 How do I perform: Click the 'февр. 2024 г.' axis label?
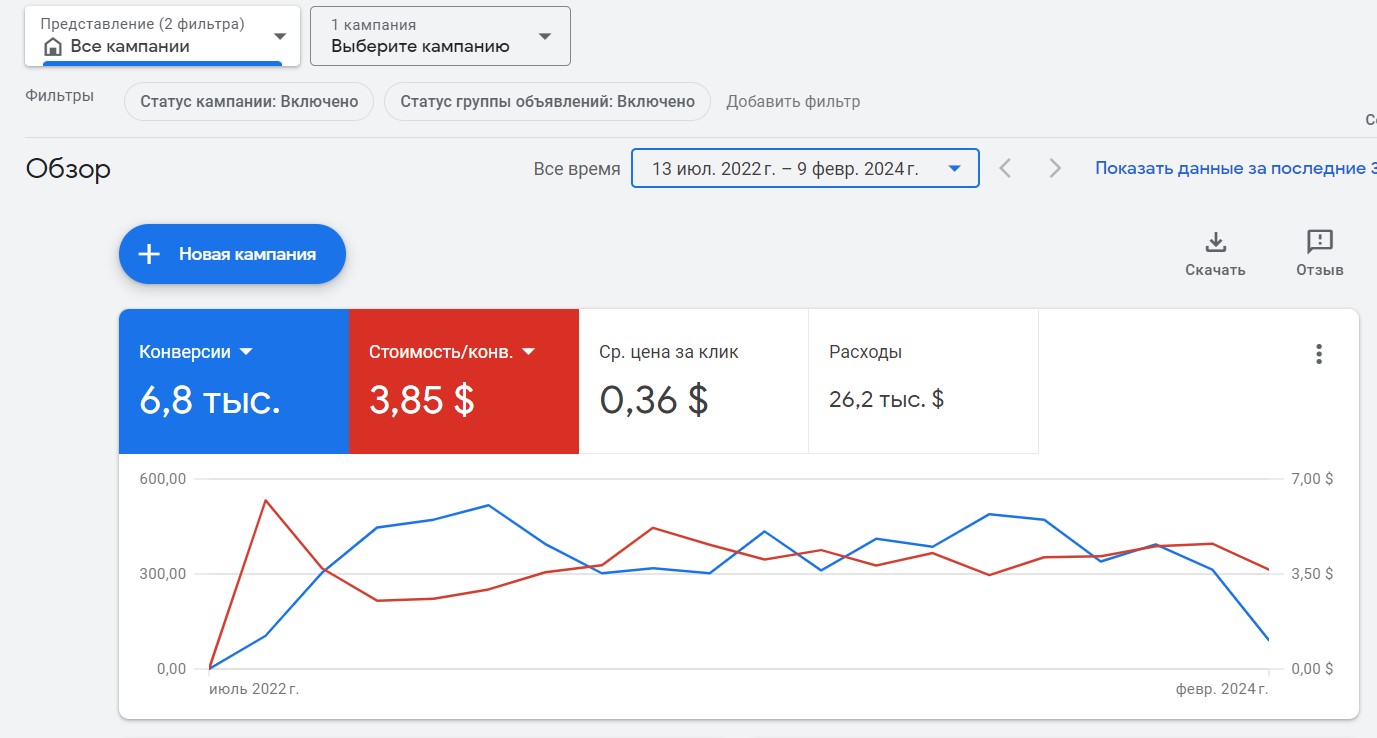(1222, 689)
